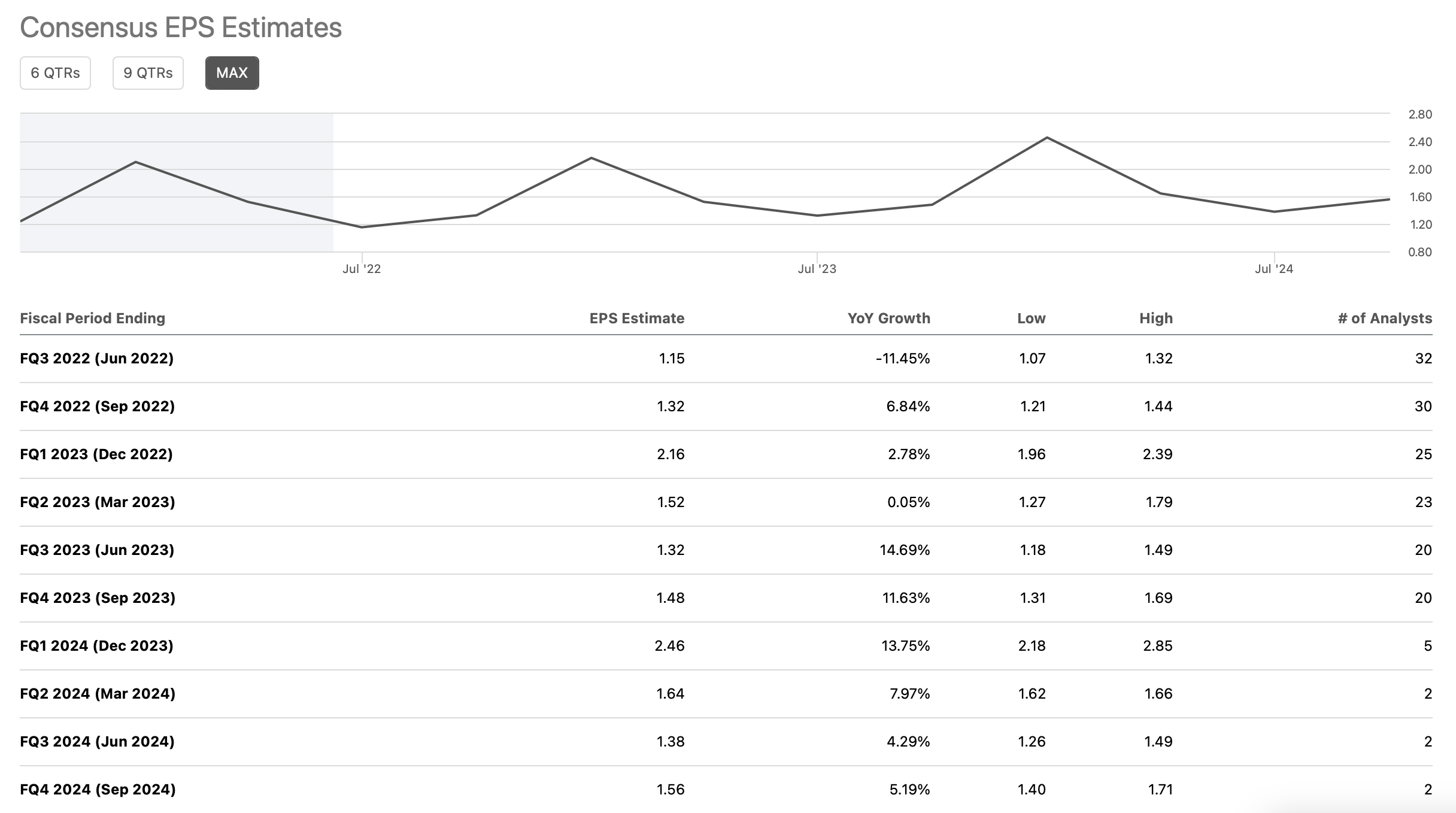The width and height of the screenshot is (1456, 813).
Task: Click the Consensus EPS Estimates title
Action: (181, 27)
